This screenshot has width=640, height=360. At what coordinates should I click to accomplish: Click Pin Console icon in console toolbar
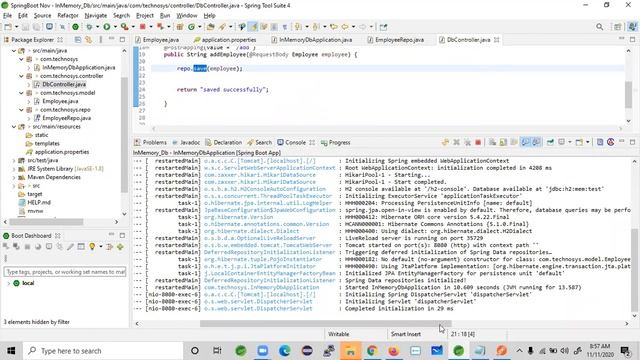(x=550, y=142)
